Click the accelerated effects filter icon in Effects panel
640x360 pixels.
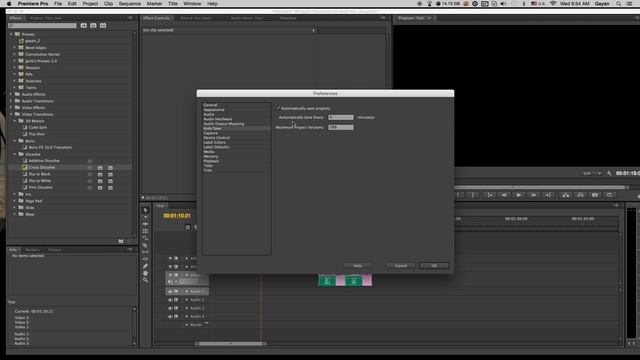coord(84,25)
